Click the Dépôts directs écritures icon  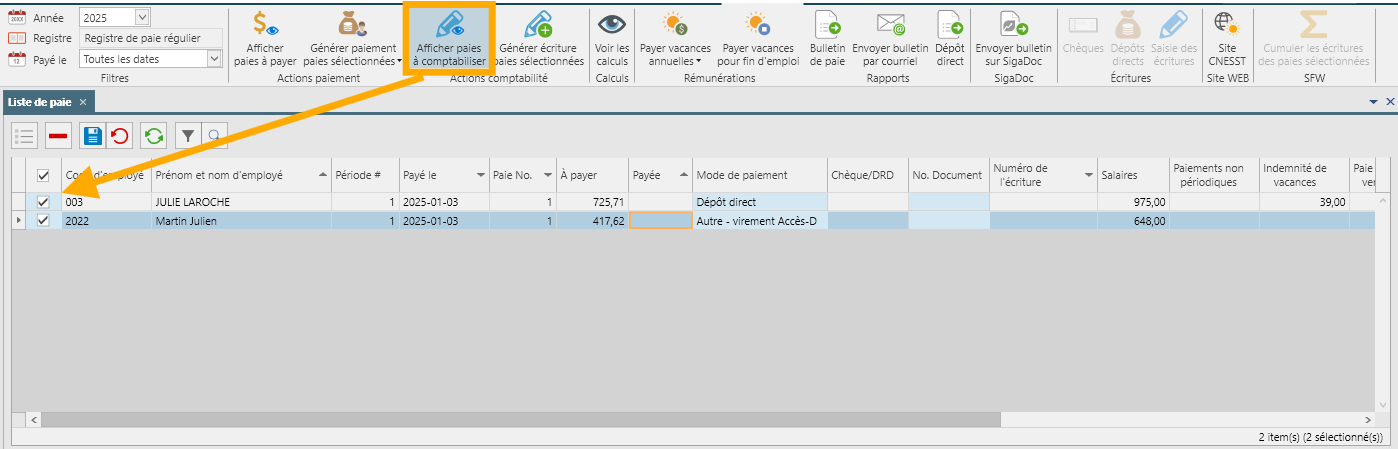[x=1127, y=23]
